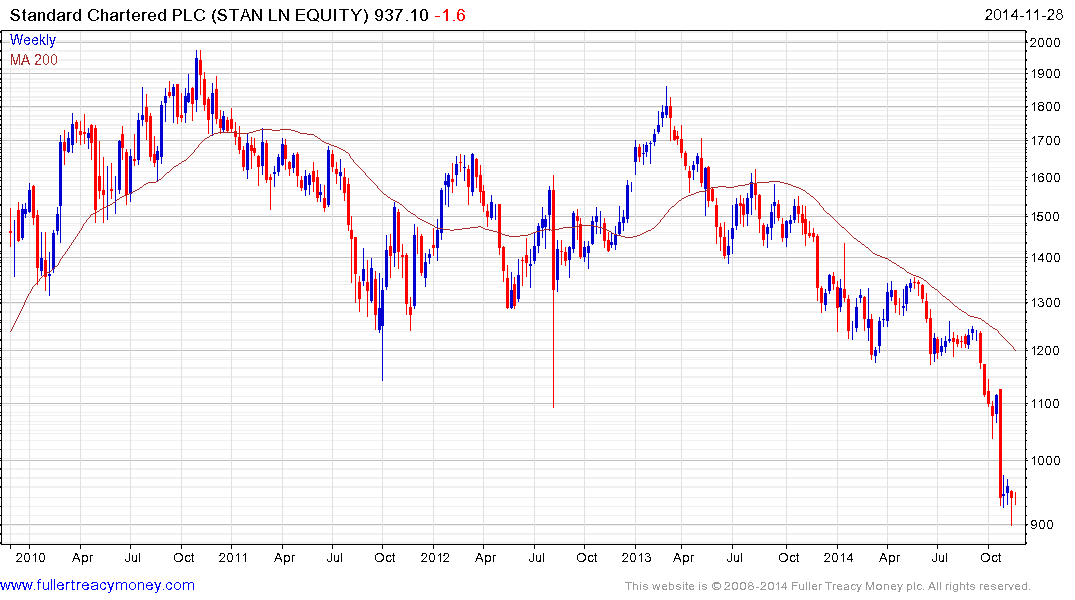Image resolution: width=1075 pixels, height=600 pixels.
Task: Click the 1100 price axis label
Action: pyautogui.click(x=1046, y=403)
